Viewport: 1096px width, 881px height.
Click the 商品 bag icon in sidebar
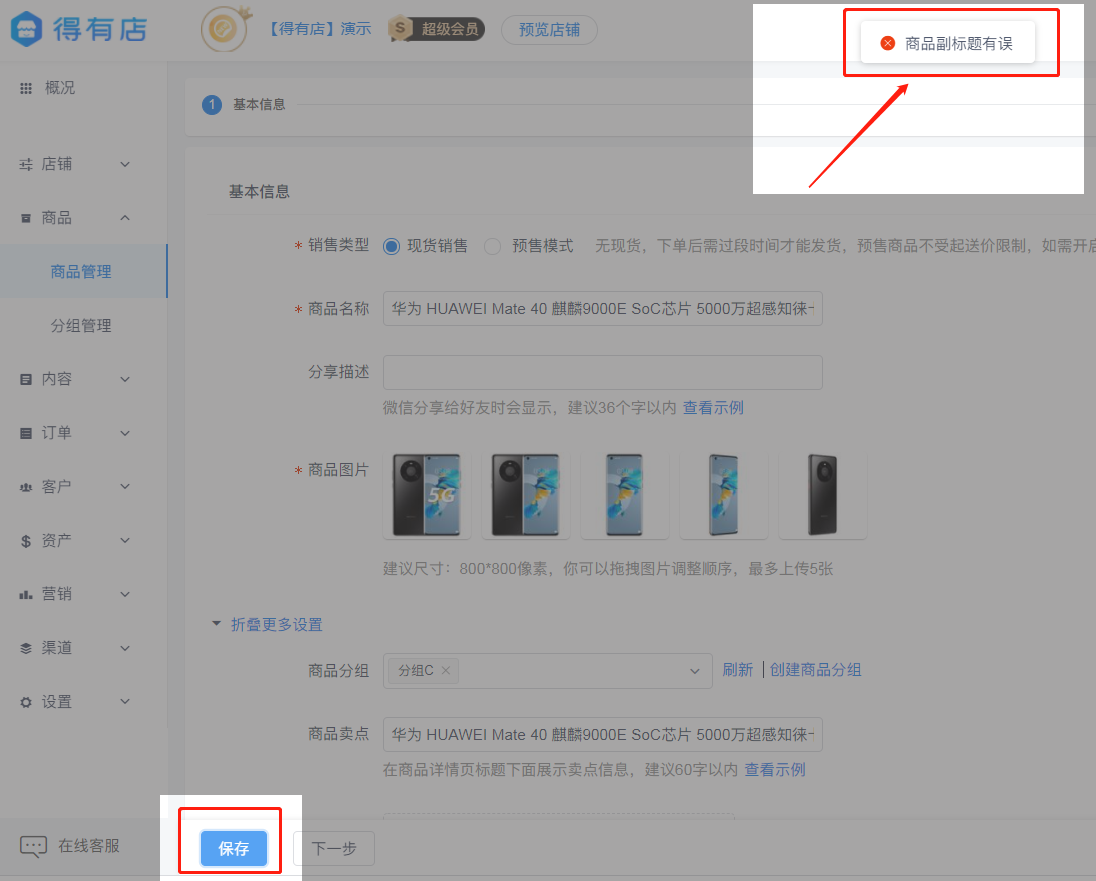point(26,218)
